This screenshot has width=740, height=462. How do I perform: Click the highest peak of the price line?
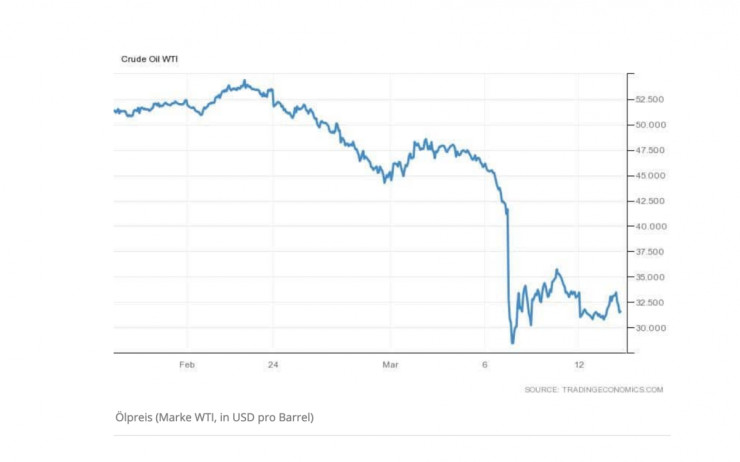[x=245, y=82]
